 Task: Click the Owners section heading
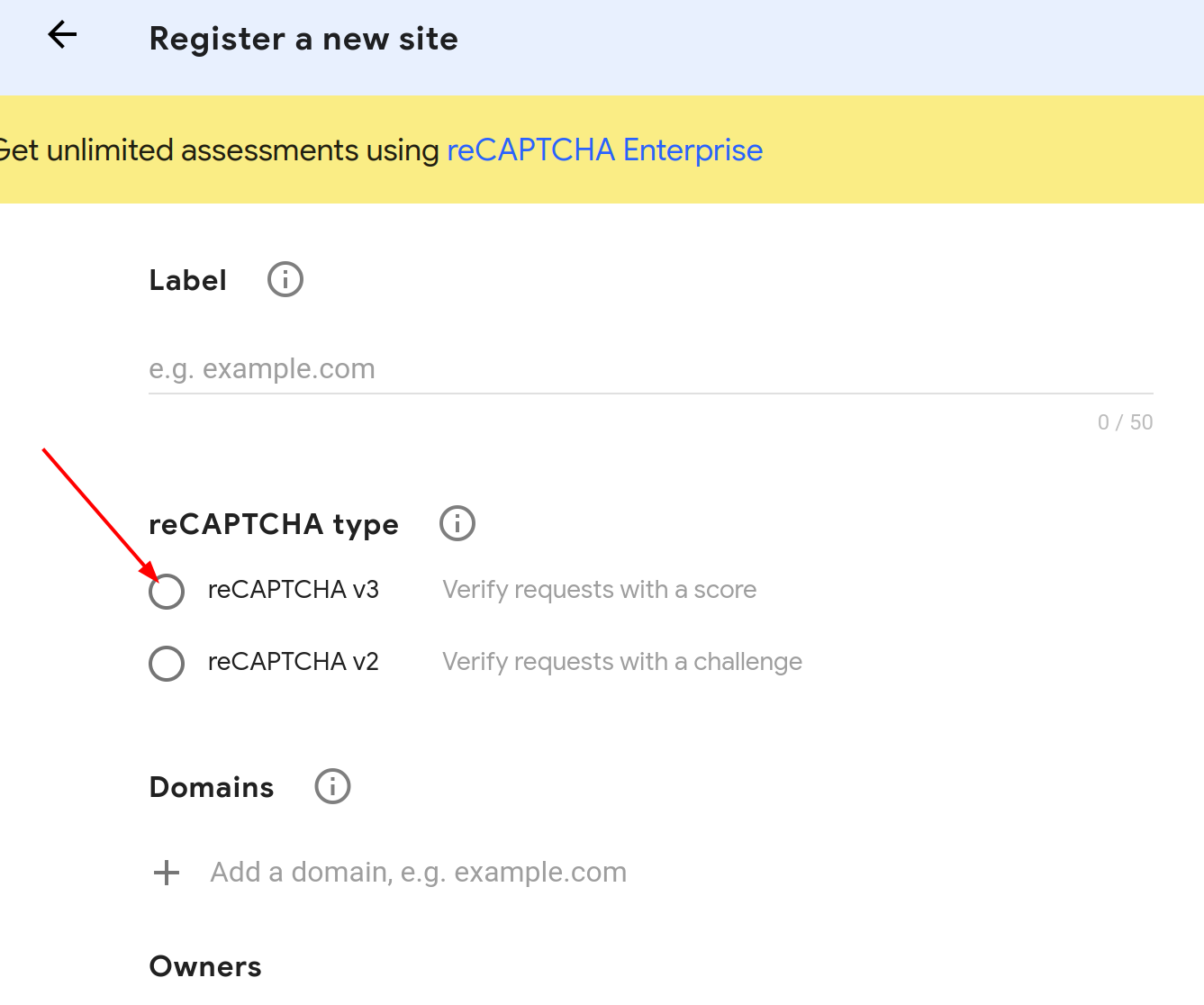205,966
